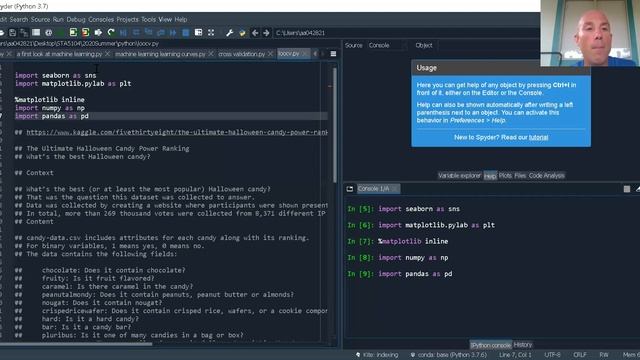Switch to Variable explorer pane tab
The height and width of the screenshot is (360, 640).
460,176
